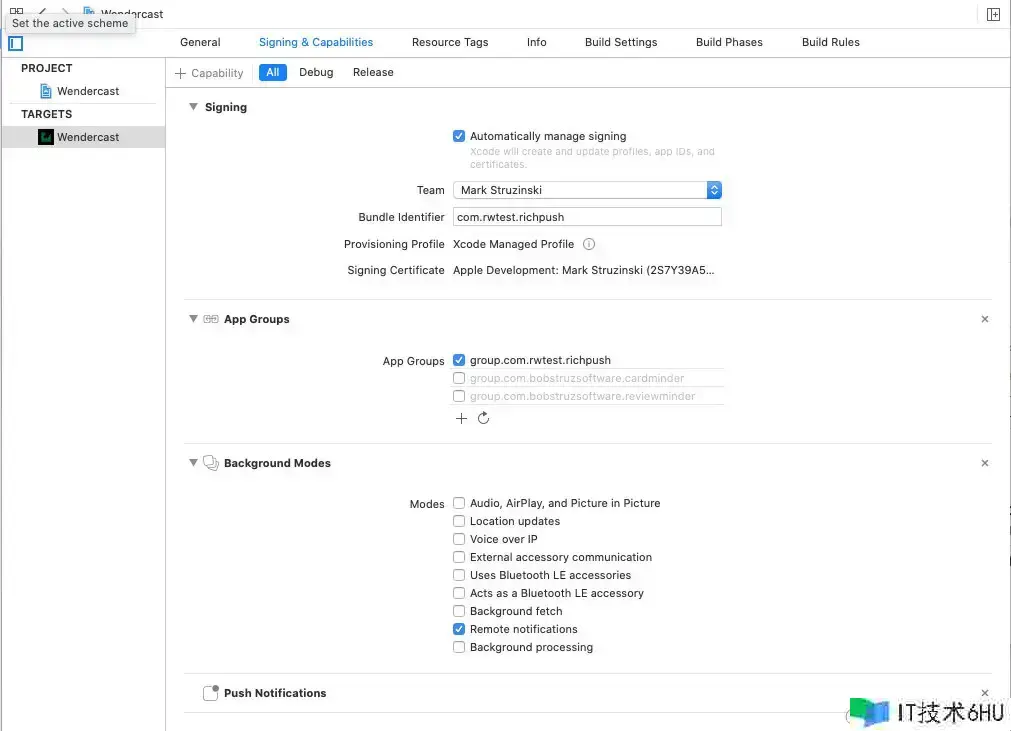Click the Bundle Identifier text field
The height and width of the screenshot is (731, 1011).
click(586, 217)
